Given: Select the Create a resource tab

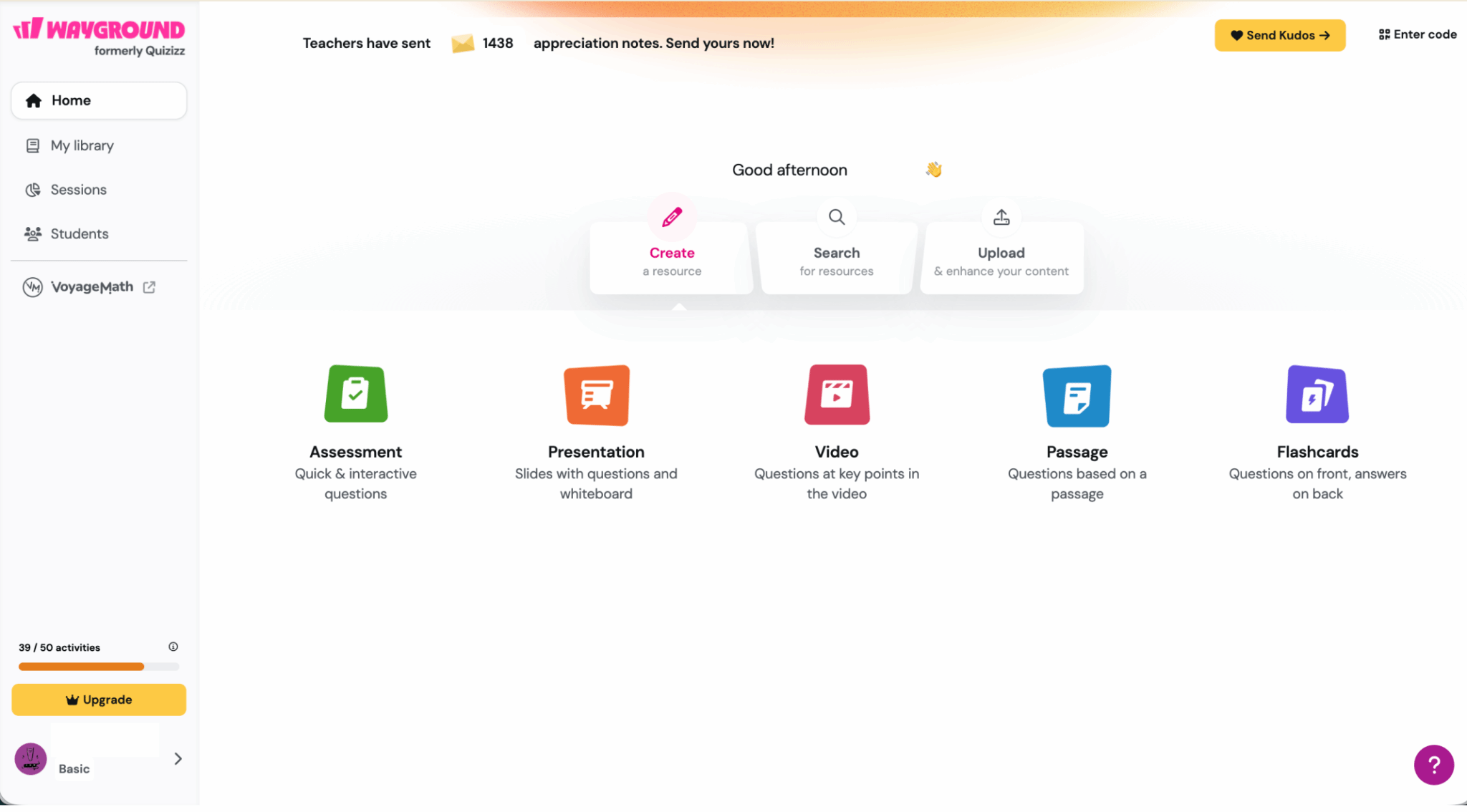Looking at the screenshot, I should (671, 258).
